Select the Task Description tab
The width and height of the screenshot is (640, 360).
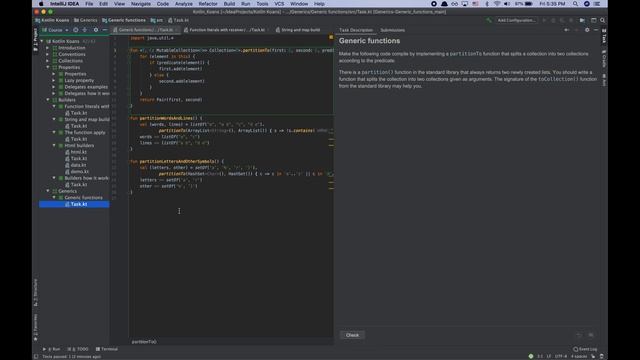[x=356, y=30]
